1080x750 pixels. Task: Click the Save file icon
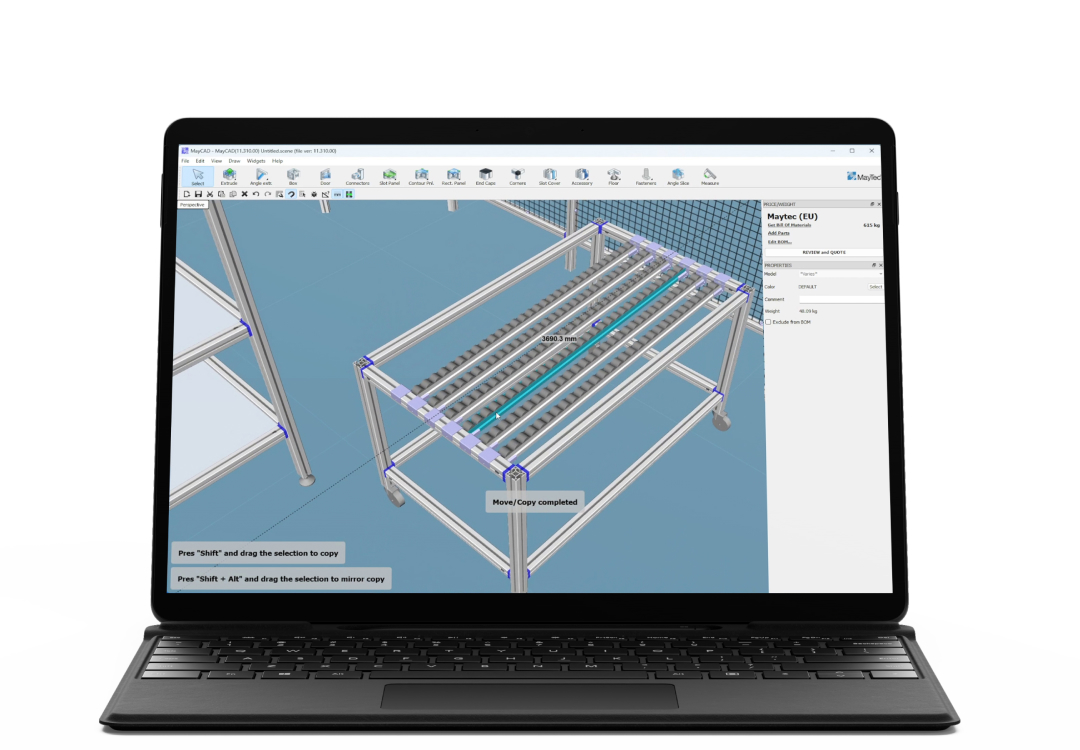pos(198,194)
